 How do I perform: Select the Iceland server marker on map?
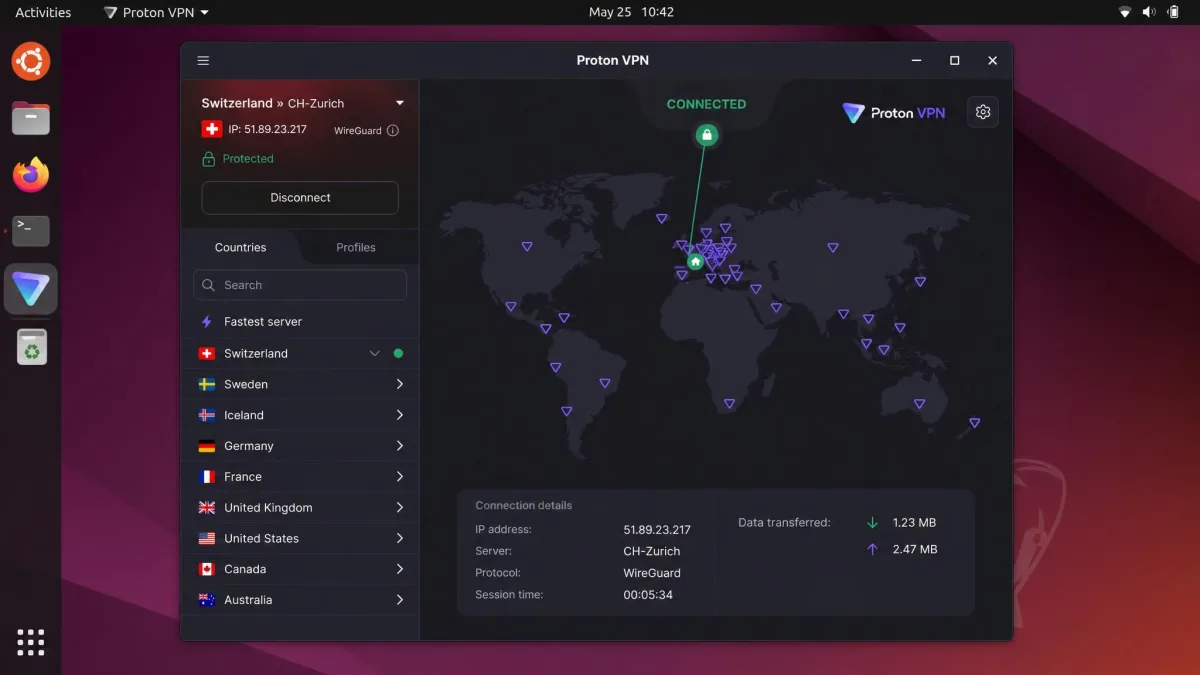click(x=661, y=218)
